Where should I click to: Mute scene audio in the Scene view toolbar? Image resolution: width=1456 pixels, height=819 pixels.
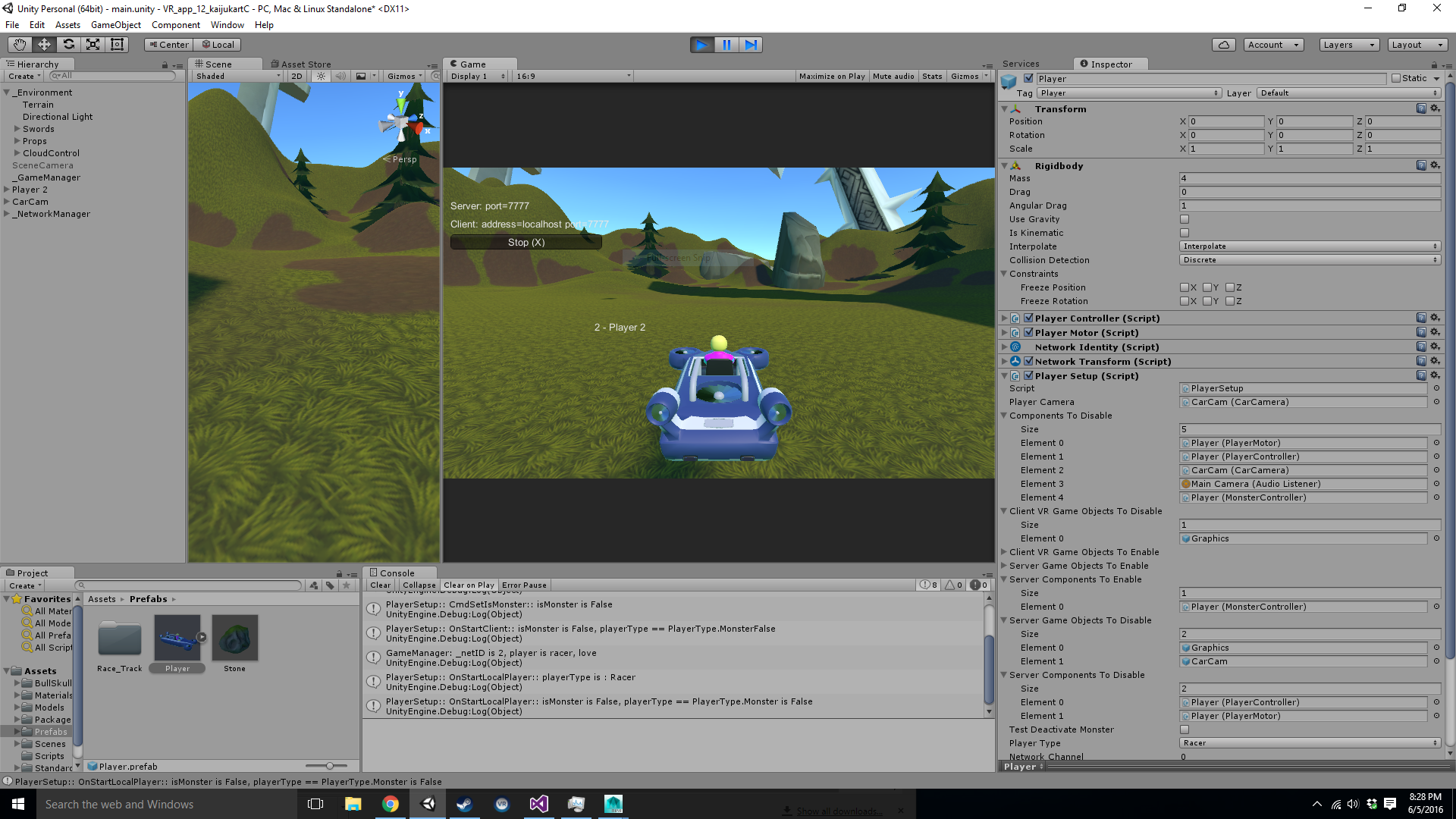[341, 76]
